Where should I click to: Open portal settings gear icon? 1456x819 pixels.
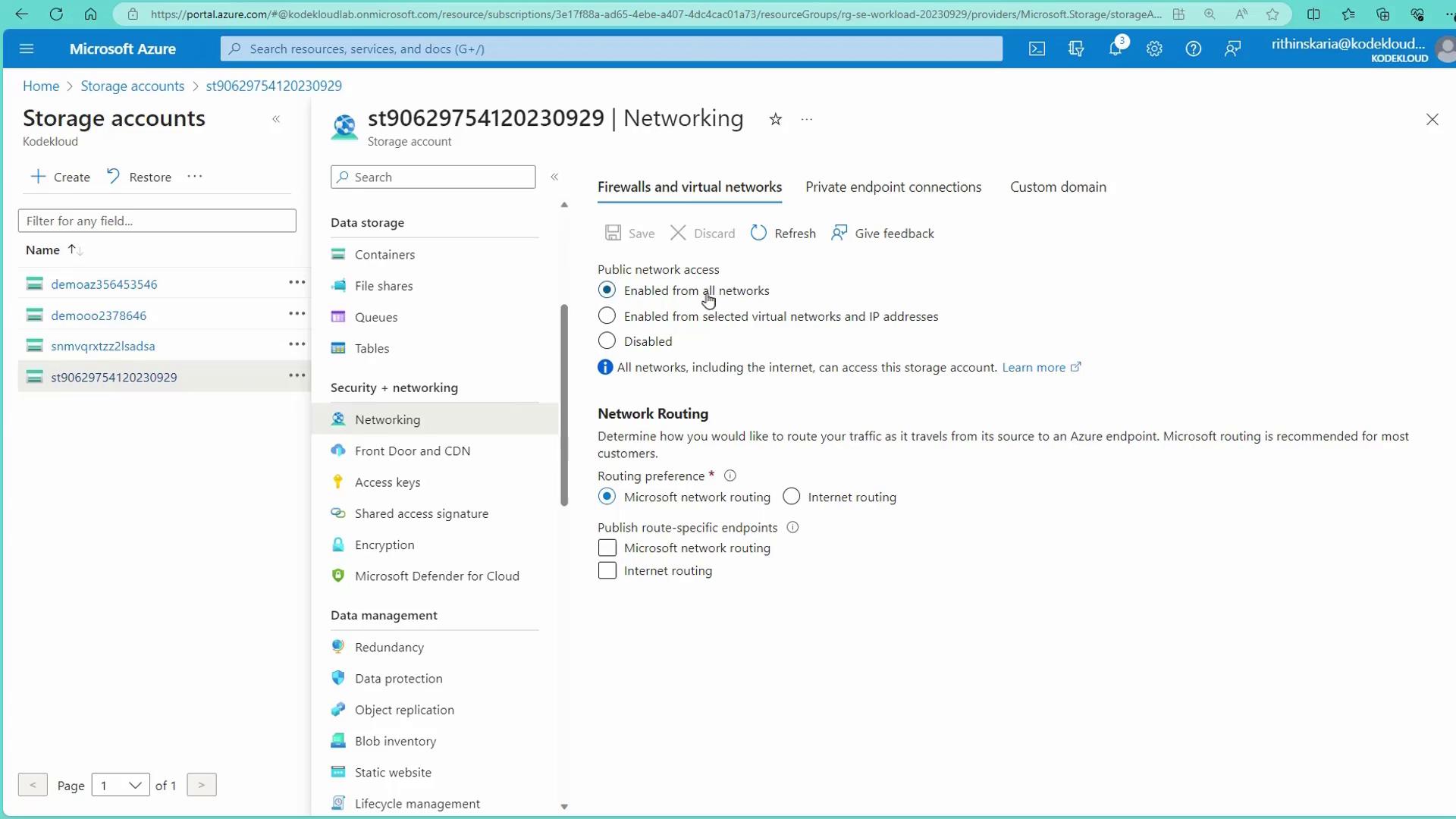click(x=1154, y=49)
